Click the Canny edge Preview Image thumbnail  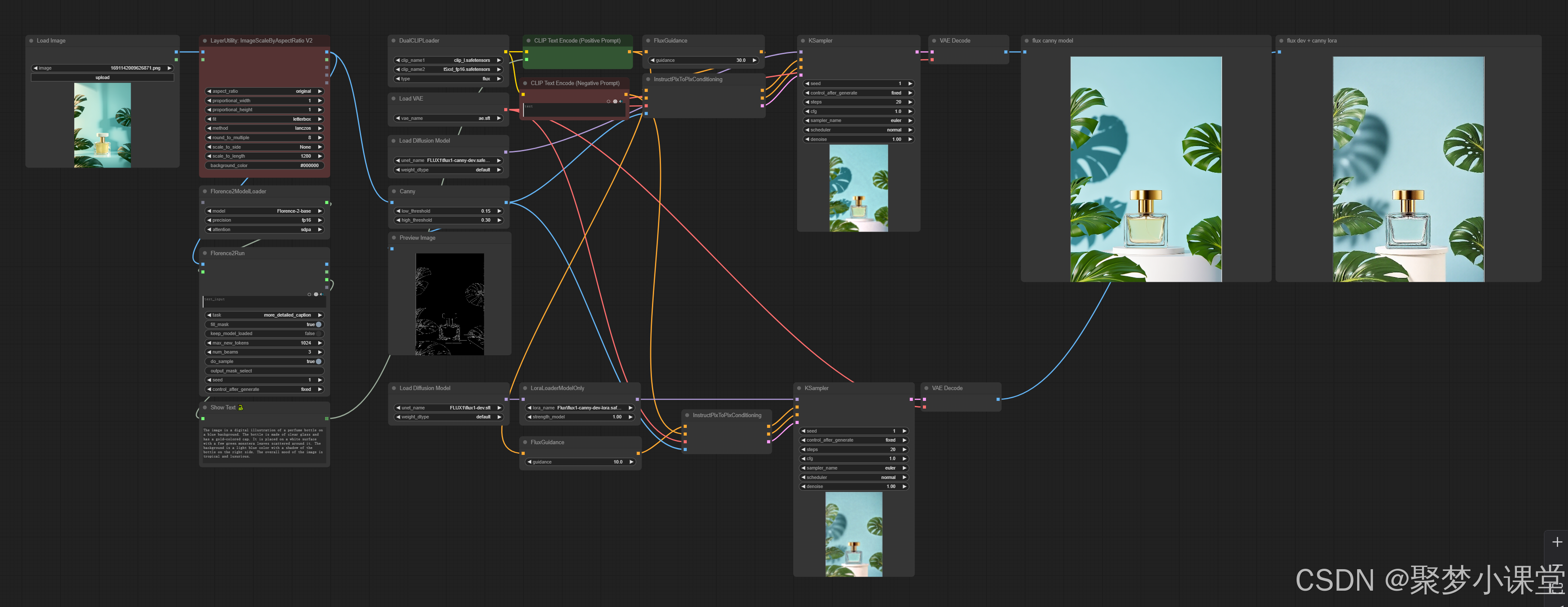click(449, 304)
